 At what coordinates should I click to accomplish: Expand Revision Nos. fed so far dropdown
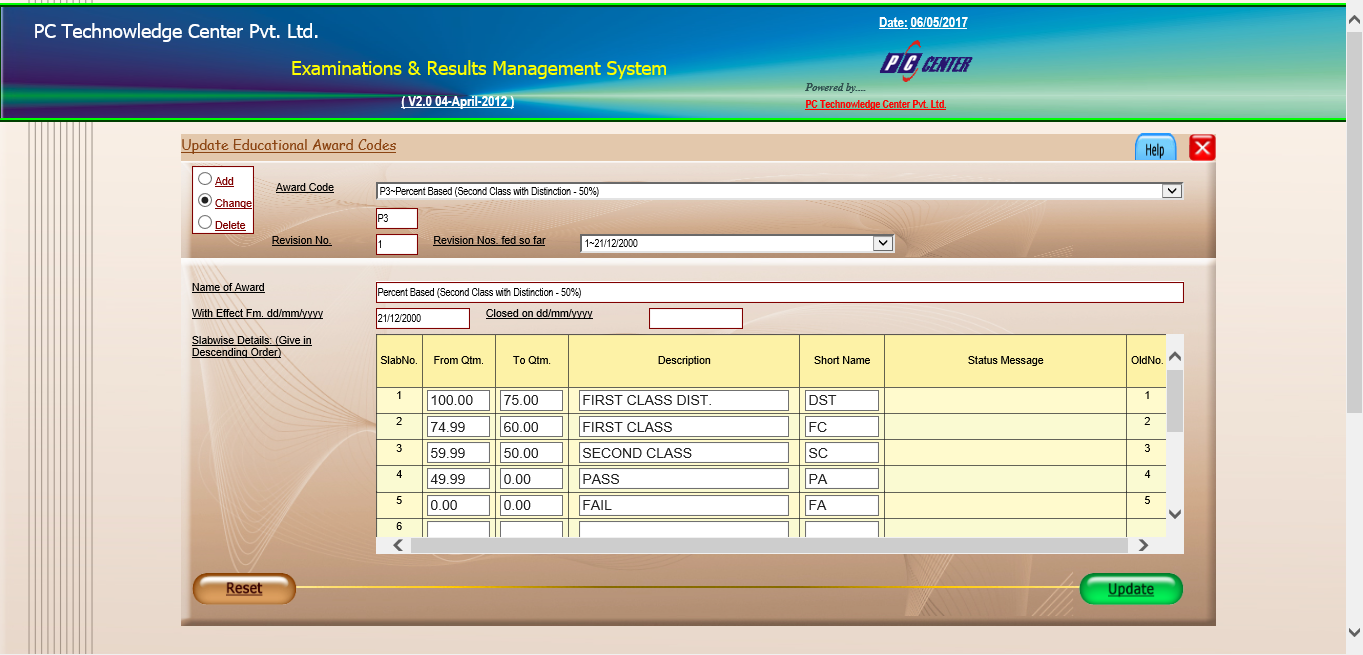[x=882, y=243]
